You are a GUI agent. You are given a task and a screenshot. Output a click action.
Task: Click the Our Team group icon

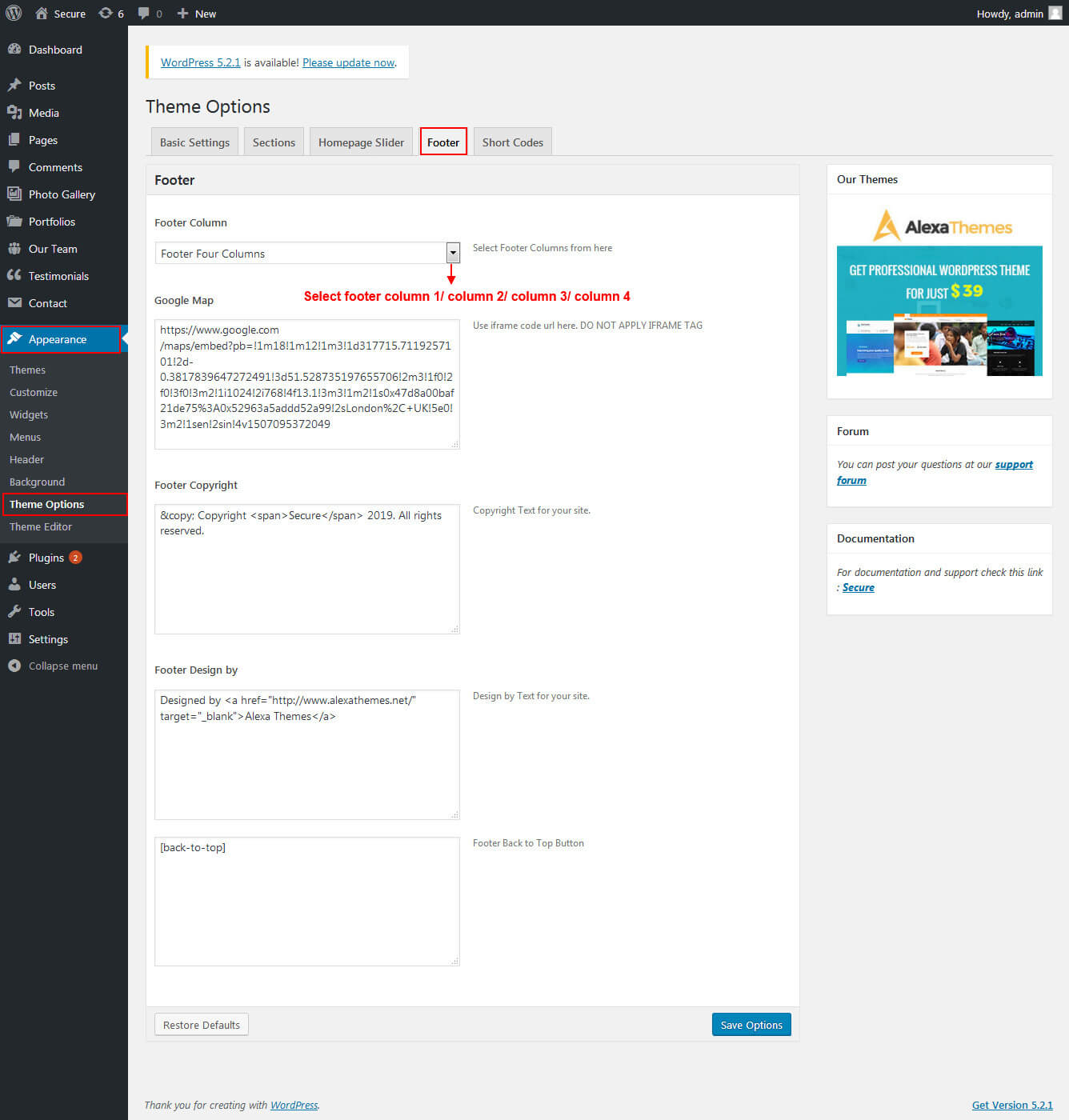(14, 248)
